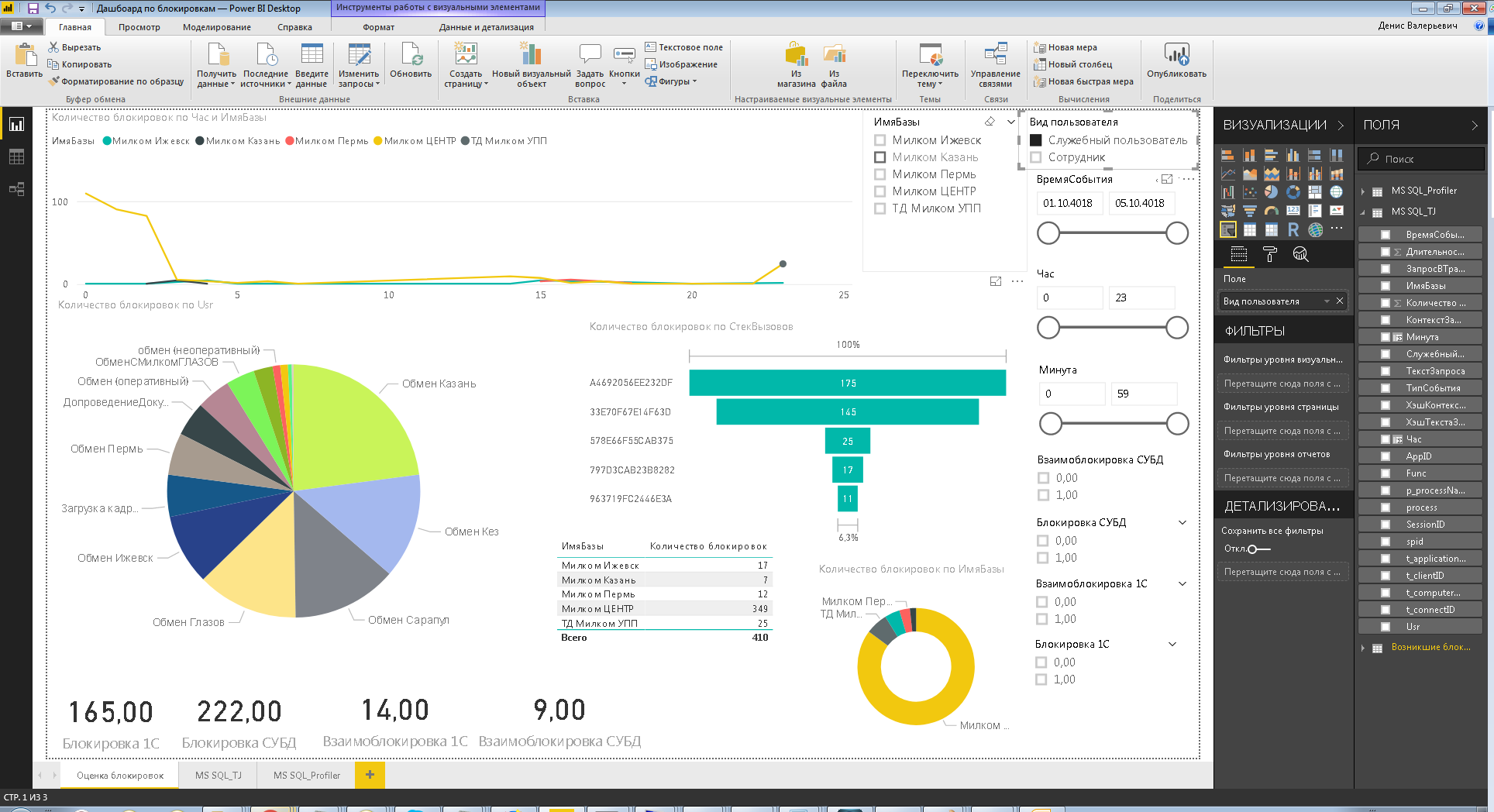Open the Format paint roller pane
Image resolution: width=1494 pixels, height=812 pixels.
coord(1269,254)
